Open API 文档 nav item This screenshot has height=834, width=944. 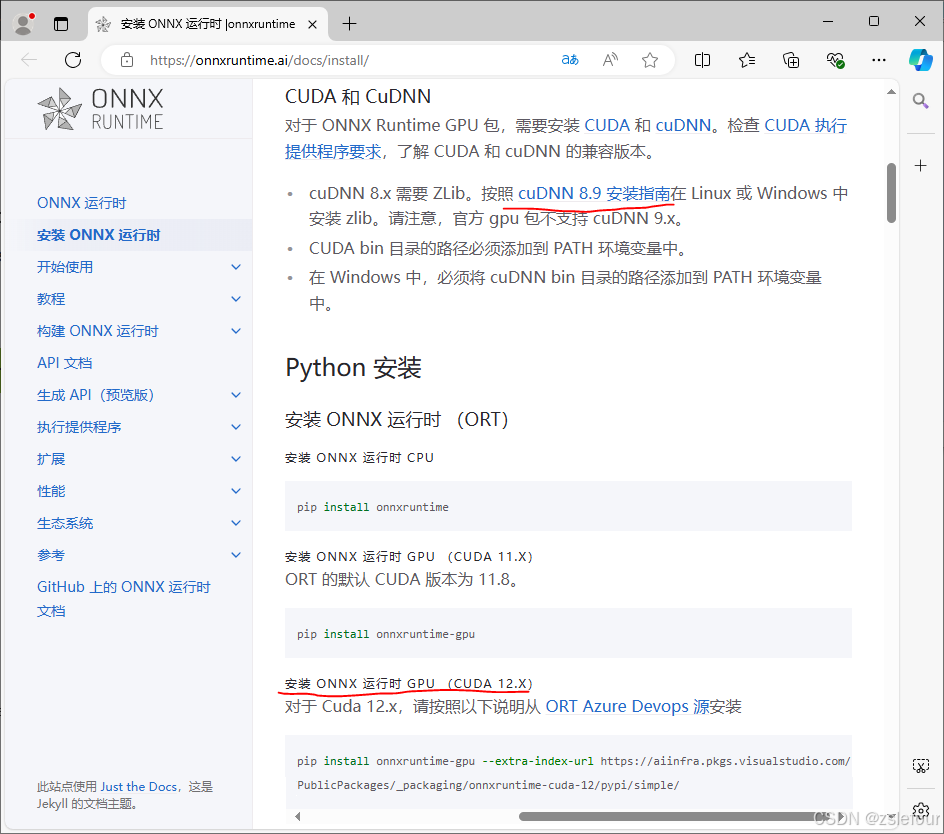[x=64, y=363]
